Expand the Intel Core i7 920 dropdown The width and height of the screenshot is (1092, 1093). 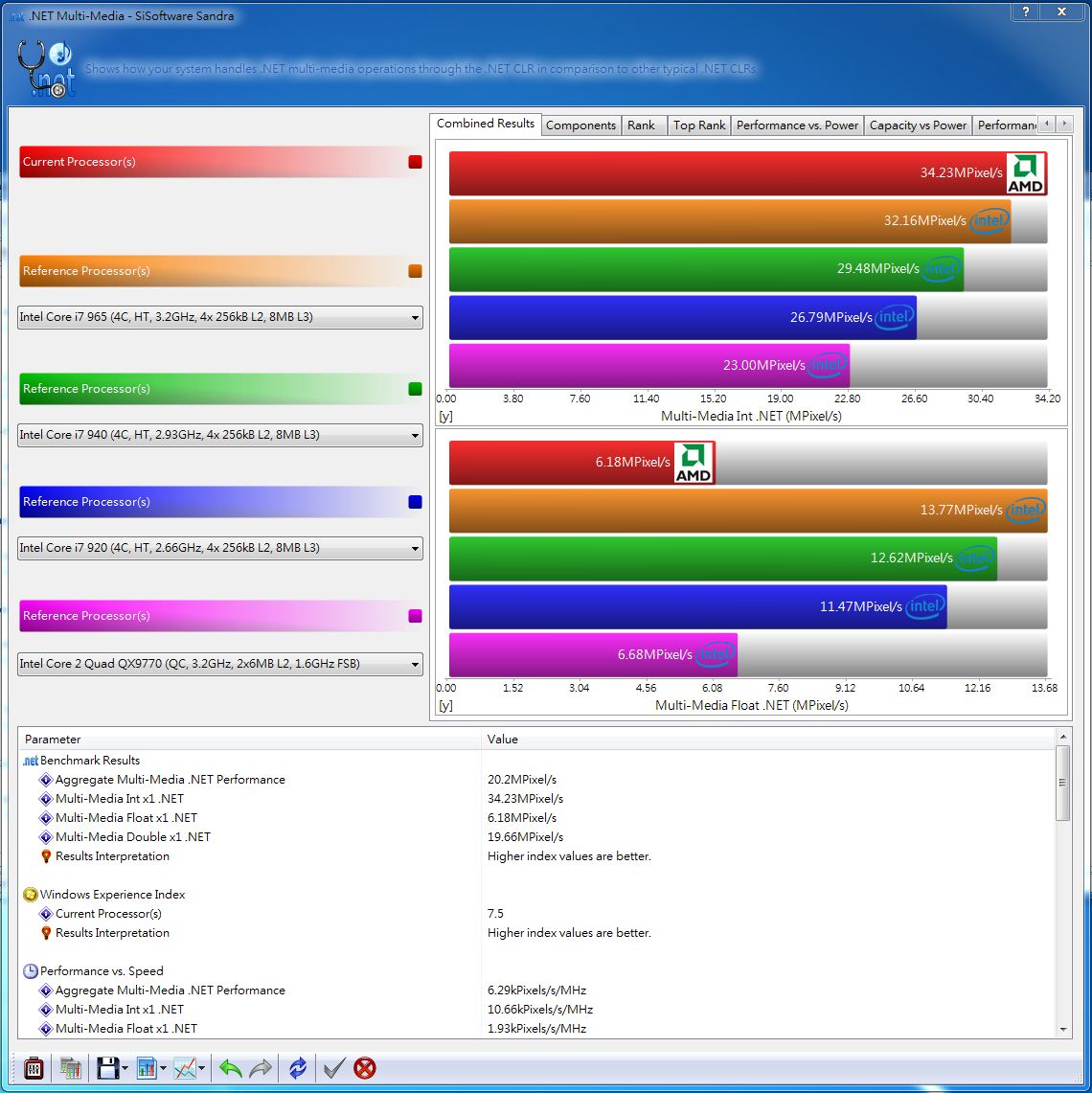[220, 548]
